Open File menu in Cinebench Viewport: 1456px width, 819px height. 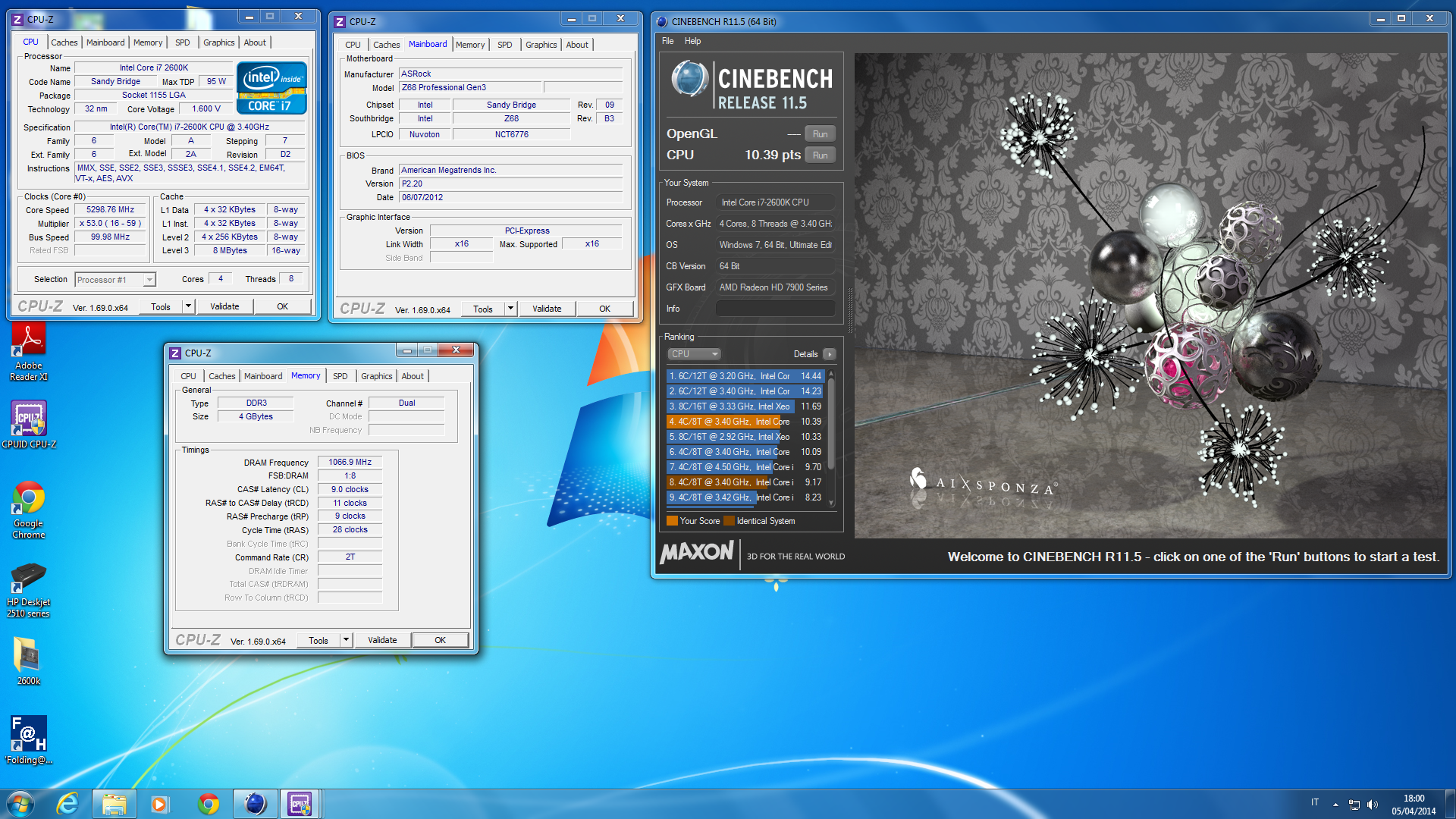(667, 41)
